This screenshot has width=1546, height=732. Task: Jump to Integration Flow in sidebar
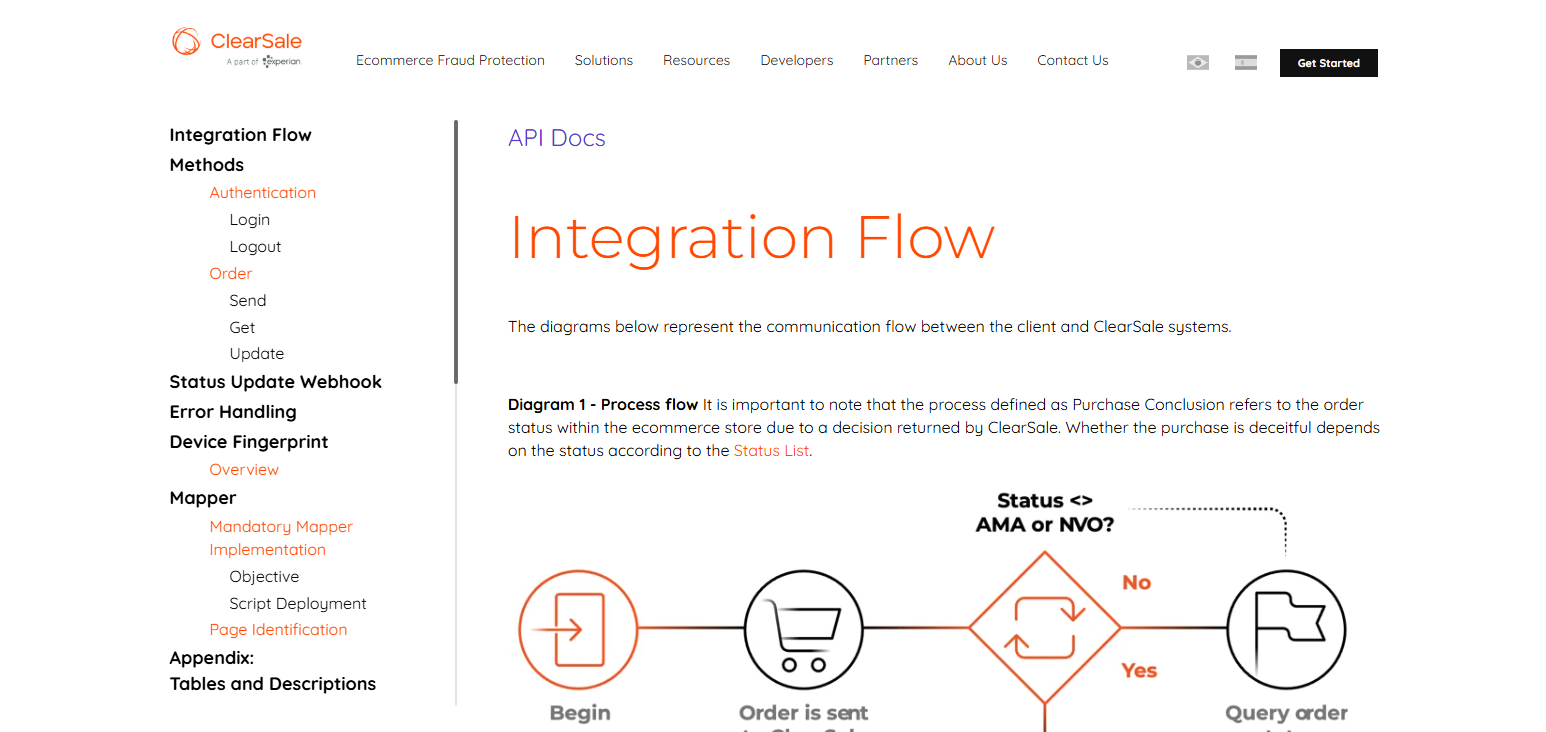pos(240,135)
